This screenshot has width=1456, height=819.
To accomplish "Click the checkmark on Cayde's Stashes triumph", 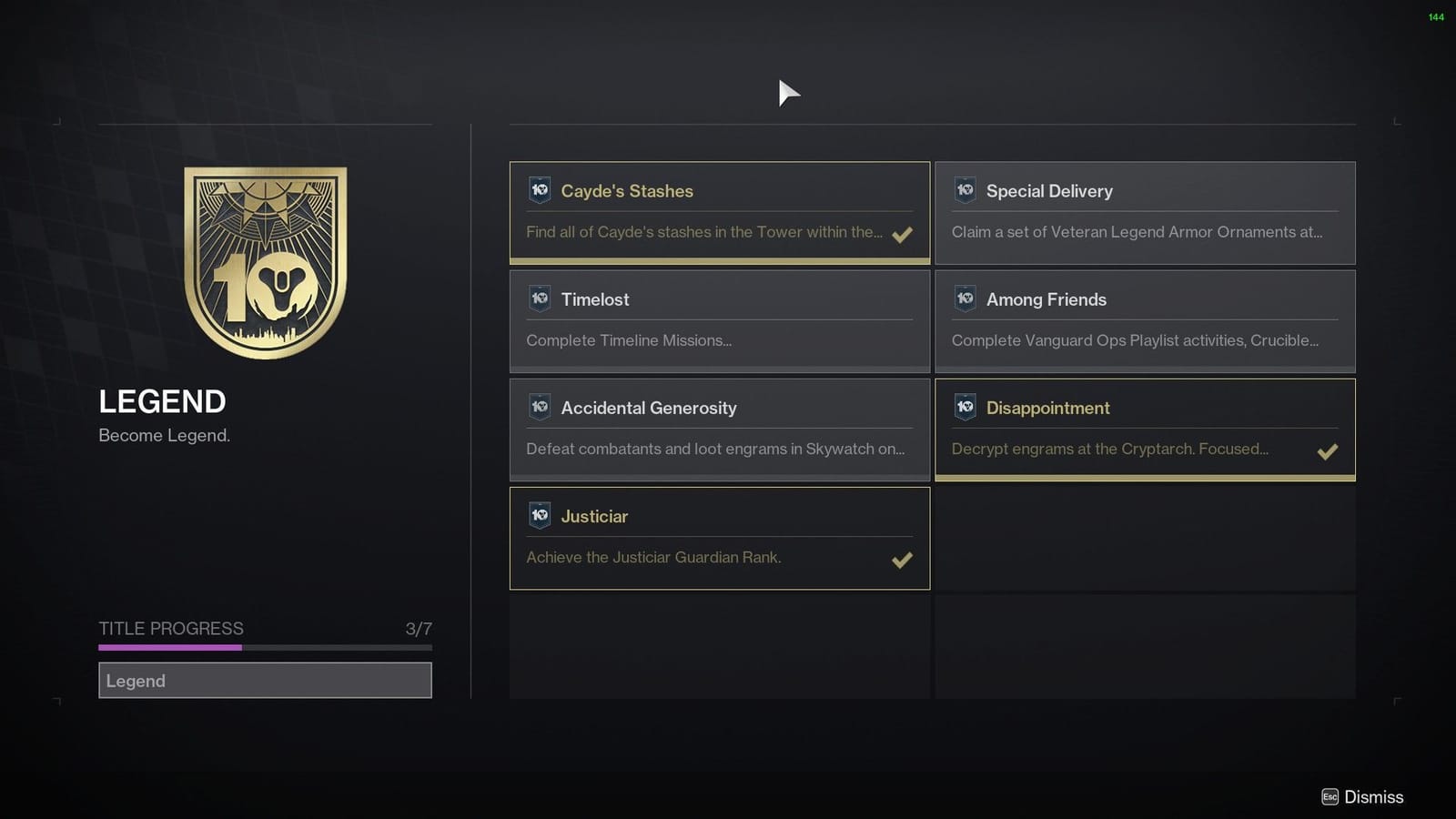I will click(x=902, y=234).
